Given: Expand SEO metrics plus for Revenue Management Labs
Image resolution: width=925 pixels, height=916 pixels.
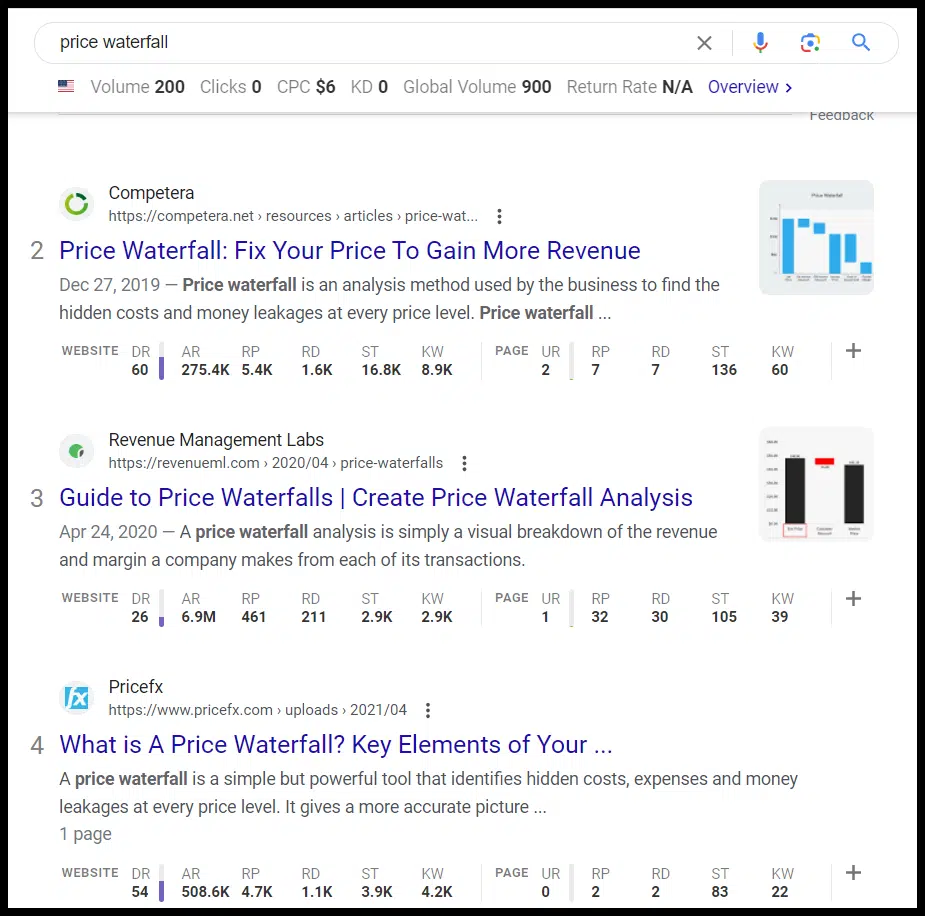Looking at the screenshot, I should 853,598.
